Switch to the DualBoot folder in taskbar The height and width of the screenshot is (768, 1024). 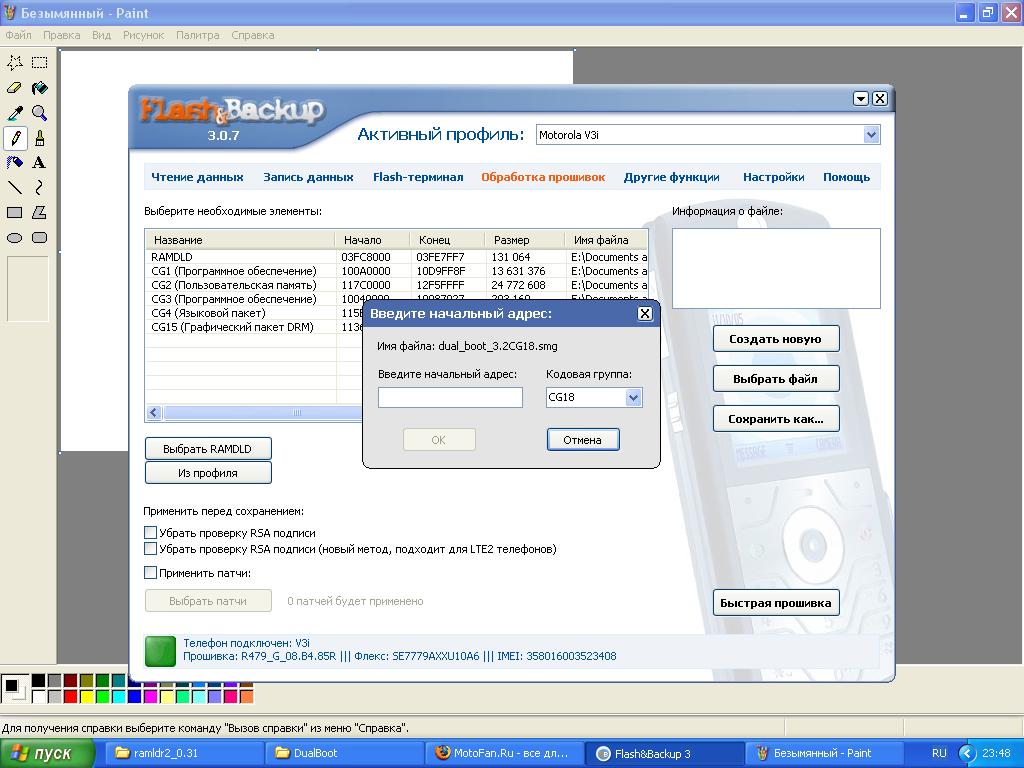(x=344, y=753)
